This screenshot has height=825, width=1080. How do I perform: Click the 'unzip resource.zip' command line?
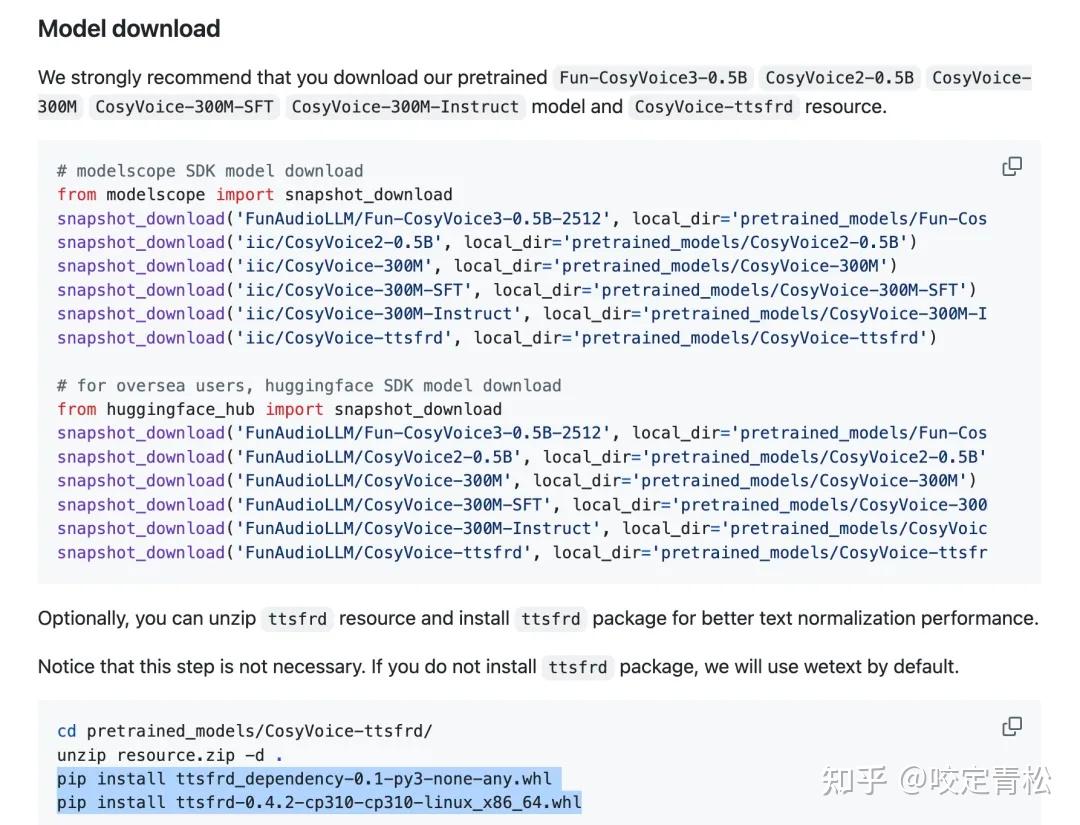pyautogui.click(x=169, y=755)
